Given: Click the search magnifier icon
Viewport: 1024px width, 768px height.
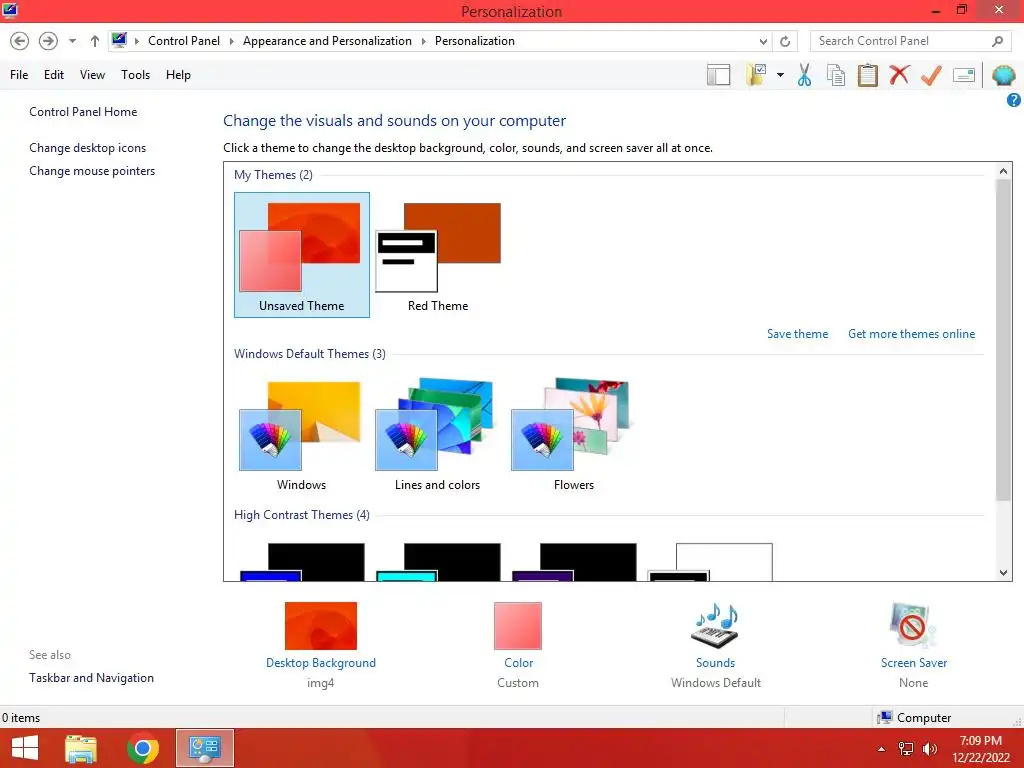Looking at the screenshot, I should click(x=997, y=41).
